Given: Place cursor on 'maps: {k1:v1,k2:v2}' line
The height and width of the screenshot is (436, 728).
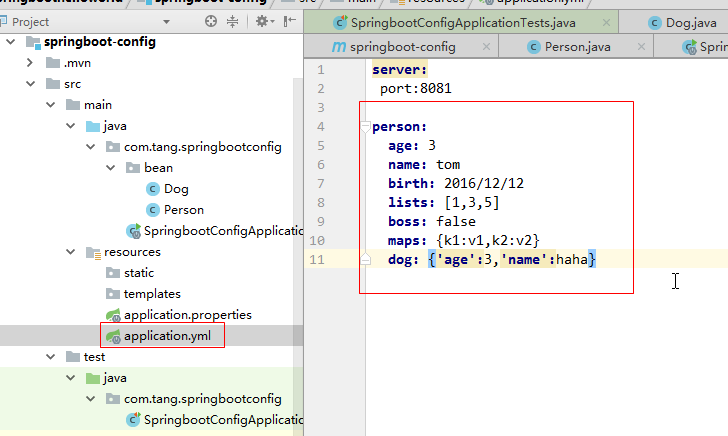Looking at the screenshot, I should tap(464, 241).
